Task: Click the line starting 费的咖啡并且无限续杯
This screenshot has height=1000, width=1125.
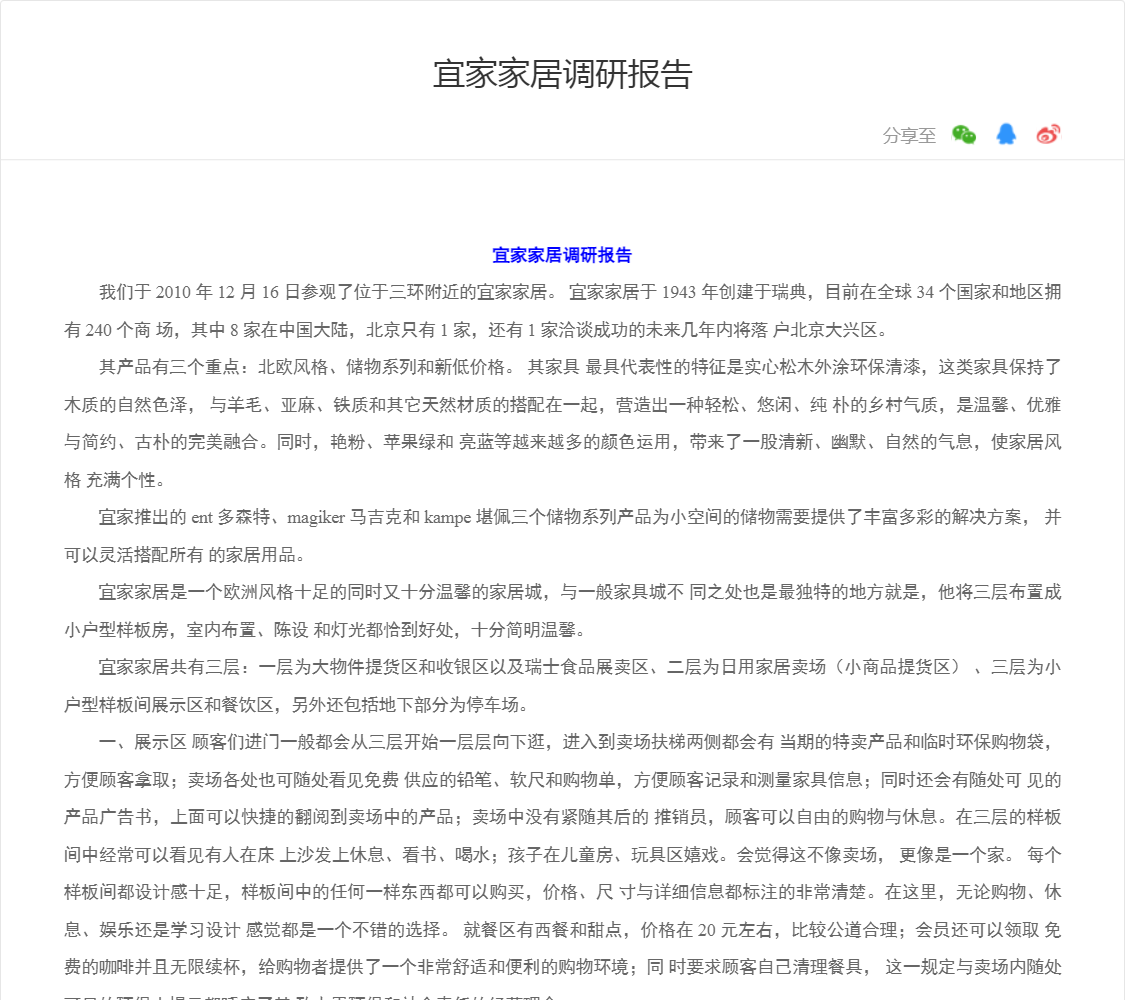Action: click(x=562, y=967)
